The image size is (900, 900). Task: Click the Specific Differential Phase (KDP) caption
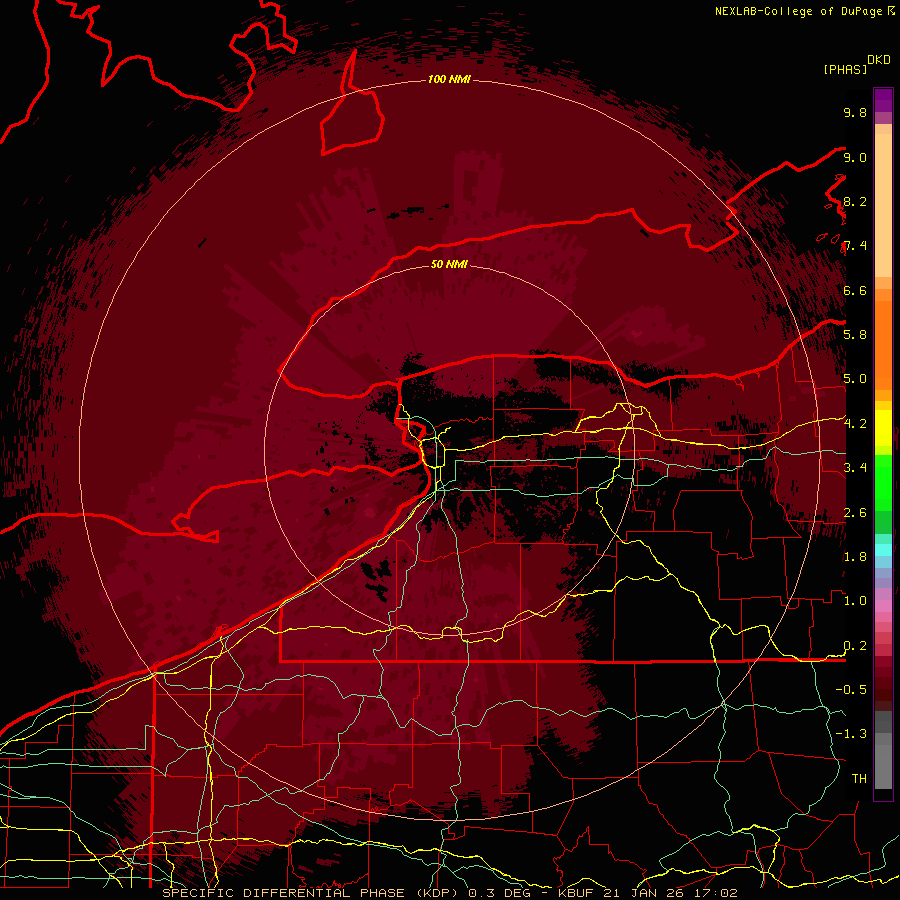(313, 893)
